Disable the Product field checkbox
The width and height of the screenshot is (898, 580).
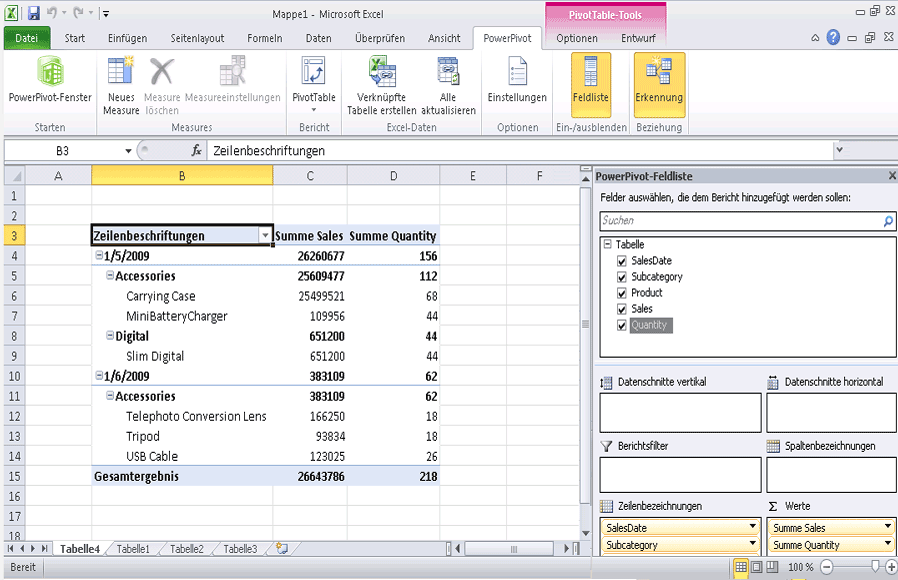[x=621, y=293]
